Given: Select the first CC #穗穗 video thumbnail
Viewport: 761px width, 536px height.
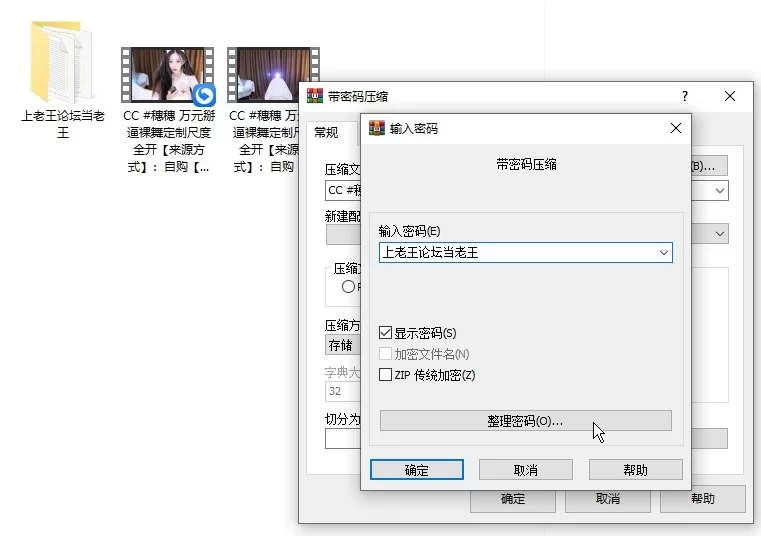Looking at the screenshot, I should 167,75.
